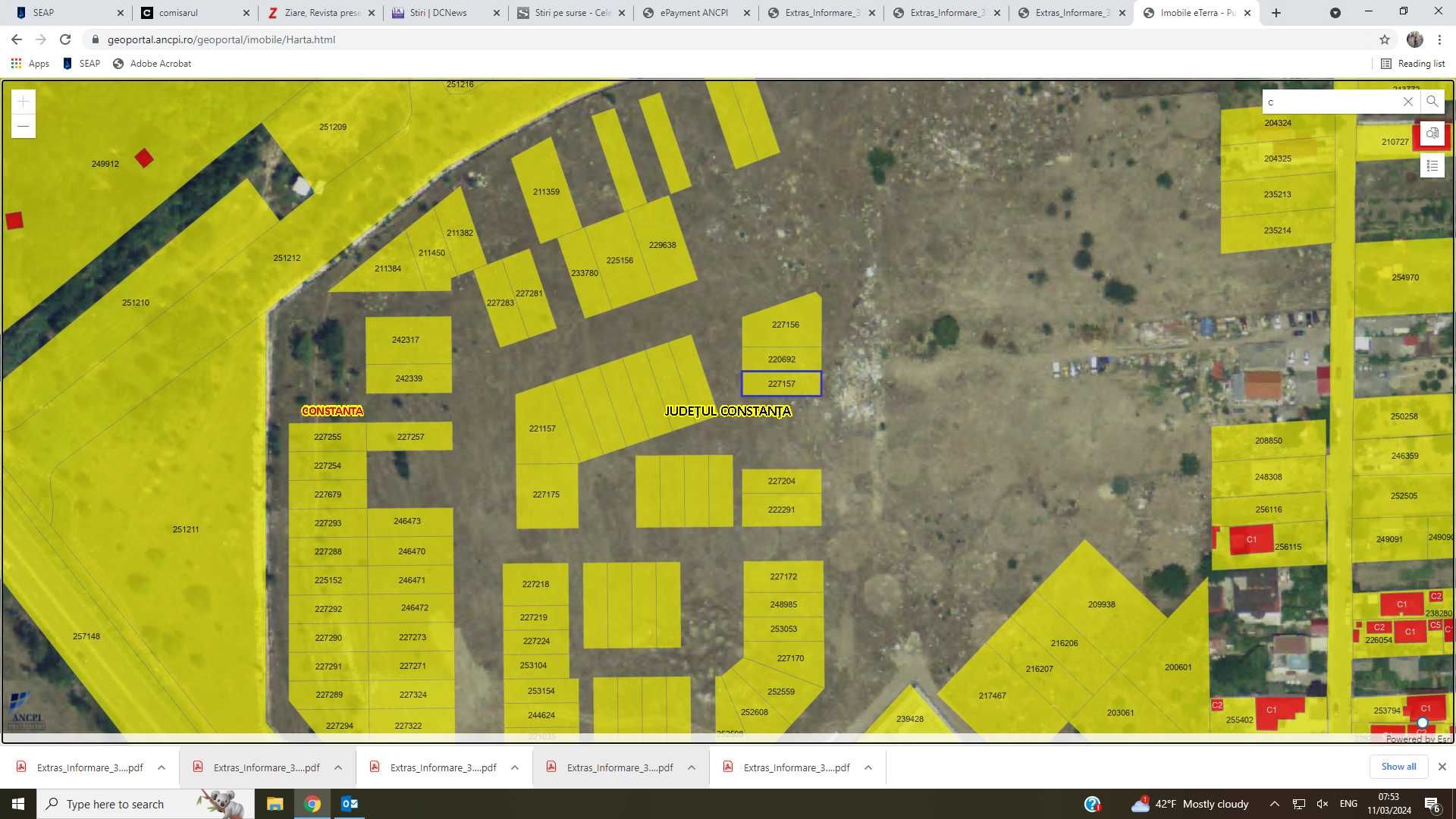The height and width of the screenshot is (819, 1456).
Task: Expand options for first Extras_Informare download
Action: 162,767
